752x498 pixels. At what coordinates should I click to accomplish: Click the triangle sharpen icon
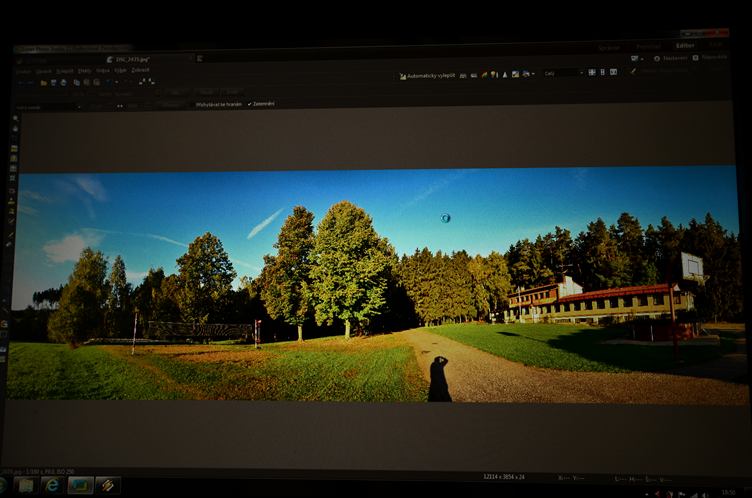coord(505,74)
